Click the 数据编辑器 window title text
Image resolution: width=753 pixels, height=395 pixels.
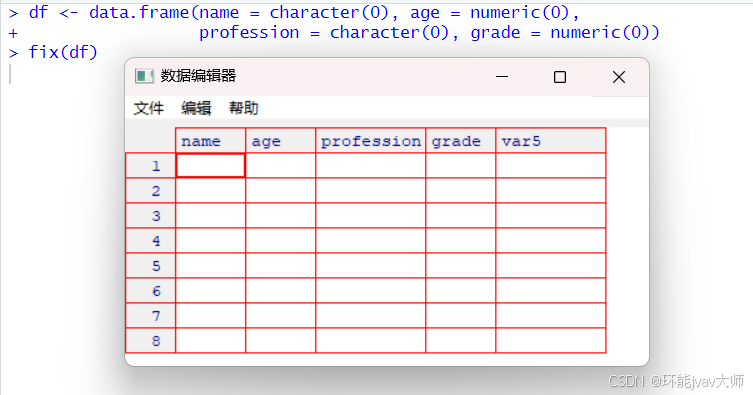(198, 76)
